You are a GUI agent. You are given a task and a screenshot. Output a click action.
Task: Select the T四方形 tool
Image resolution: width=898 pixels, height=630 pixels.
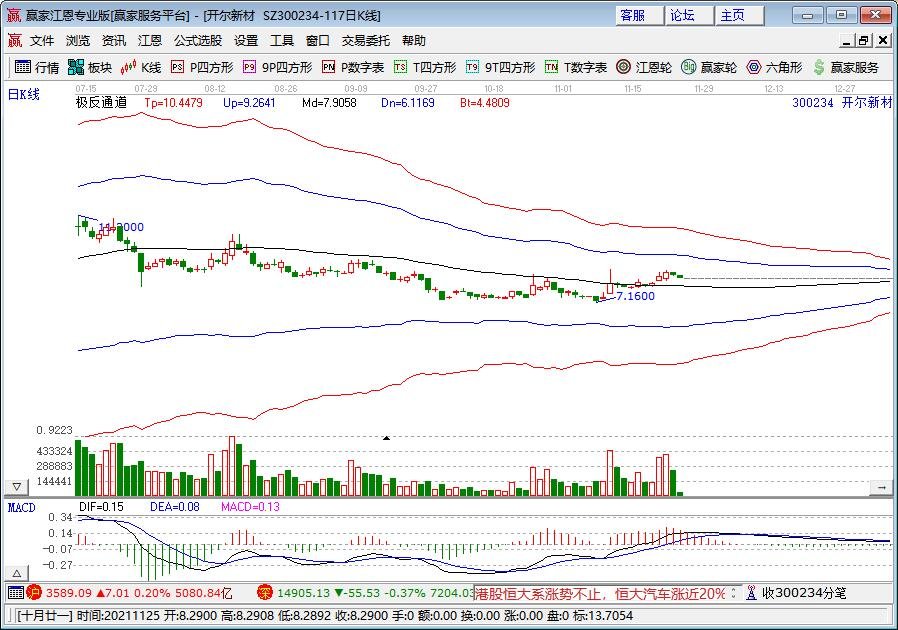tap(425, 68)
